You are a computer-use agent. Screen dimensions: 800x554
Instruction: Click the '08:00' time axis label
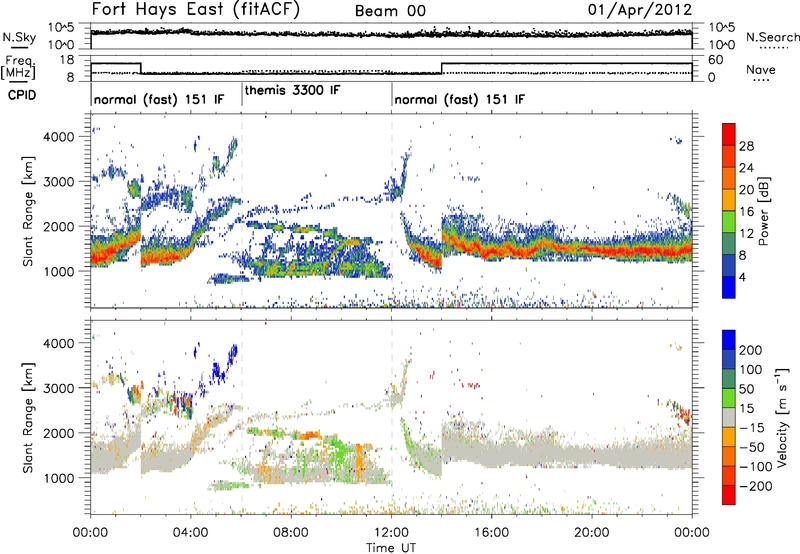291,533
